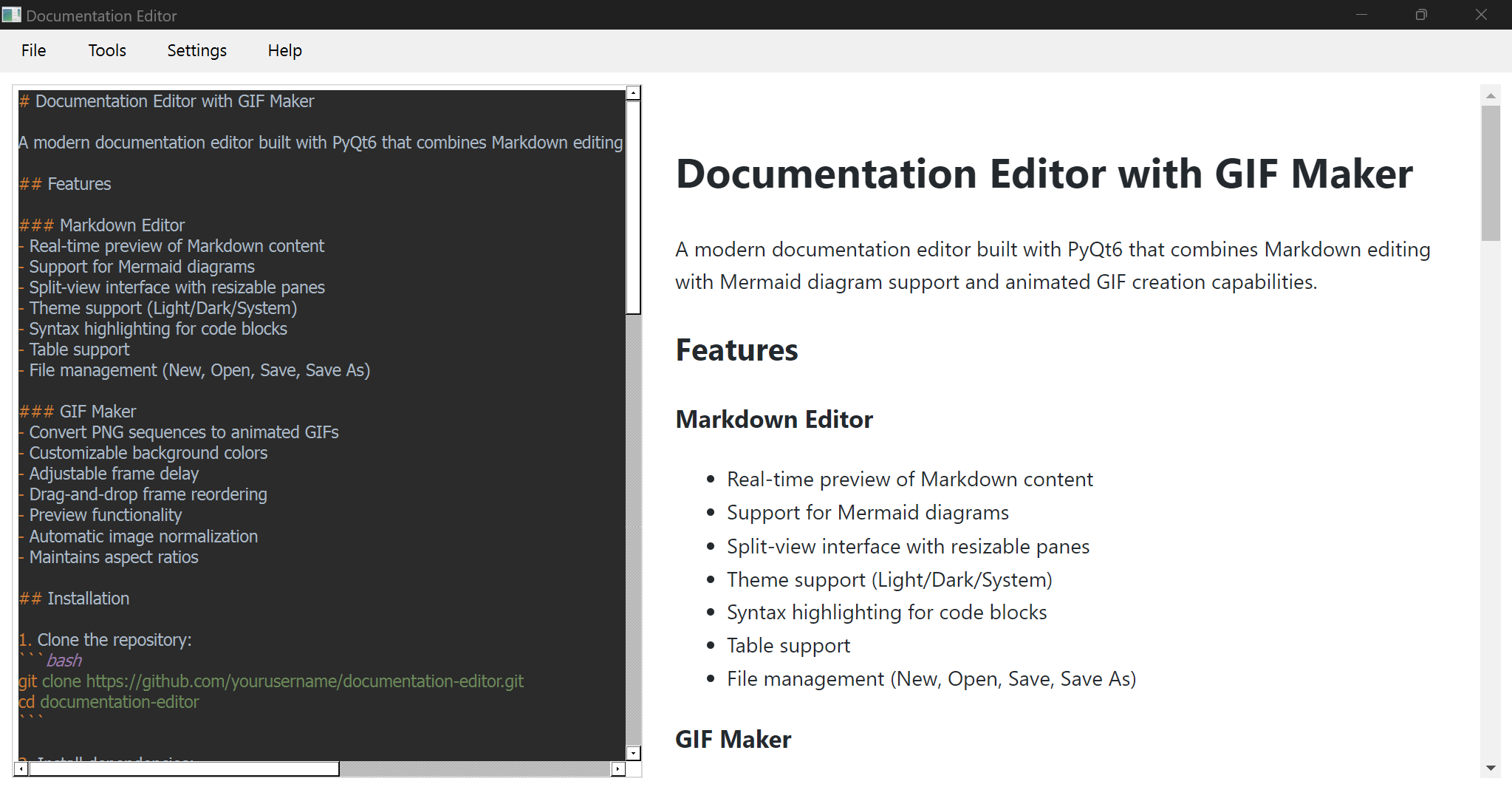Click 'Table support' bullet in the preview
The height and width of the screenshot is (787, 1512).
click(x=789, y=646)
